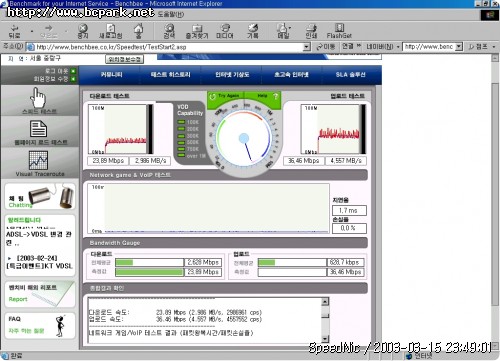The width and height of the screenshot is (500, 361).
Task: Click the Print toolbar icon
Action: coord(311,28)
